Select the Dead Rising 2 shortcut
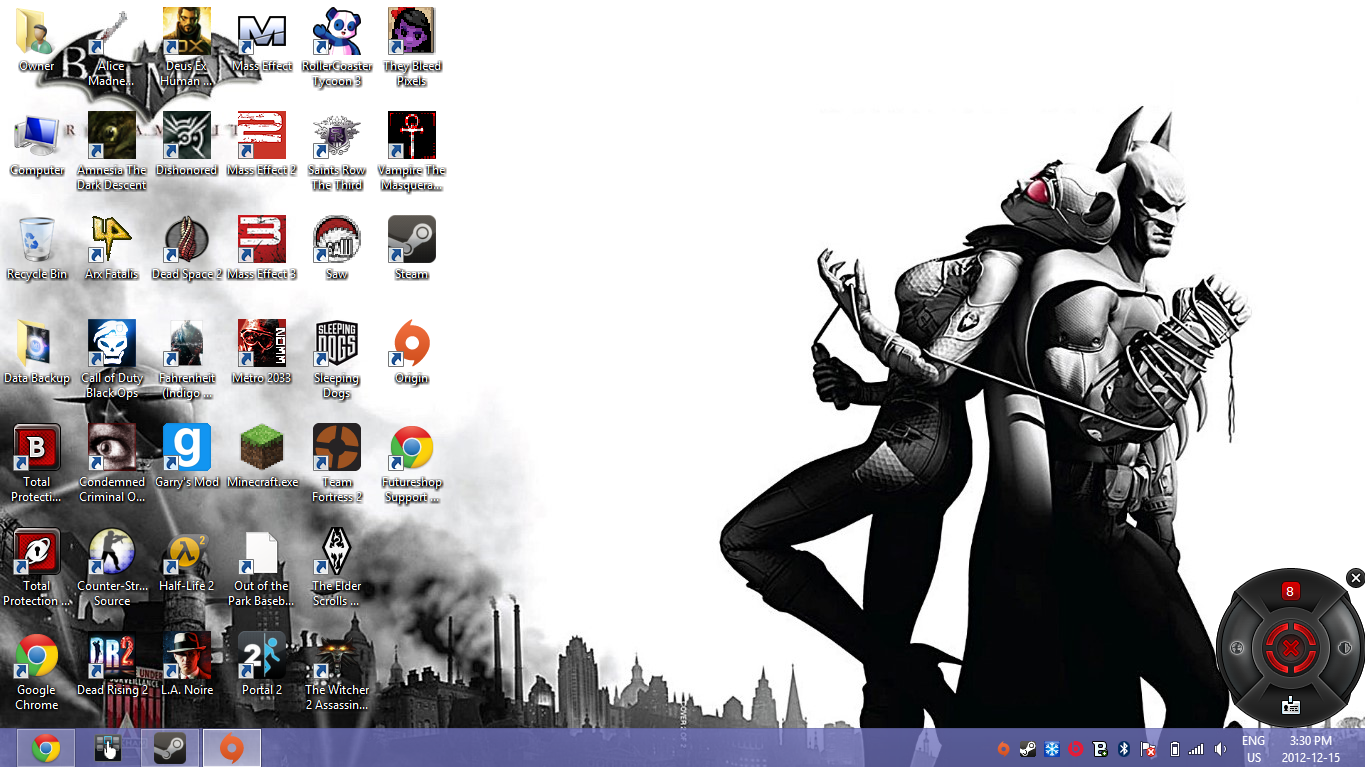 tap(112, 665)
